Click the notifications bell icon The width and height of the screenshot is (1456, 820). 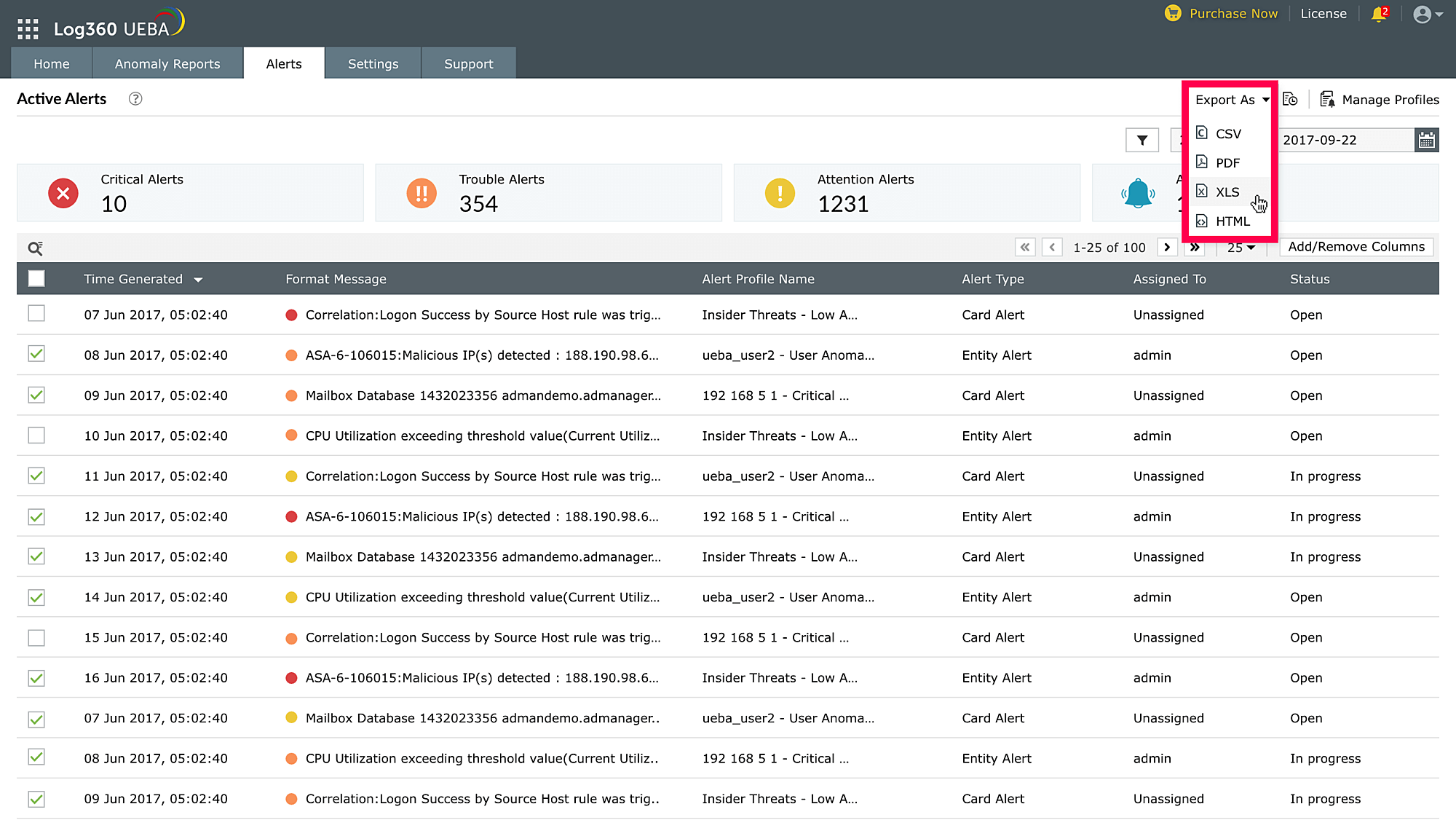(1377, 15)
